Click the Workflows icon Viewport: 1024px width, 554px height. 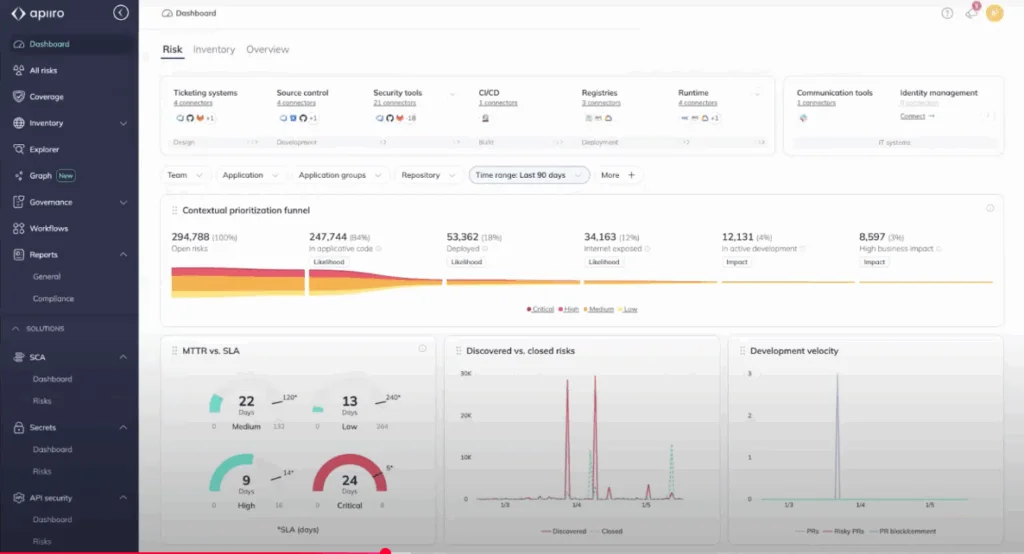[x=18, y=228]
